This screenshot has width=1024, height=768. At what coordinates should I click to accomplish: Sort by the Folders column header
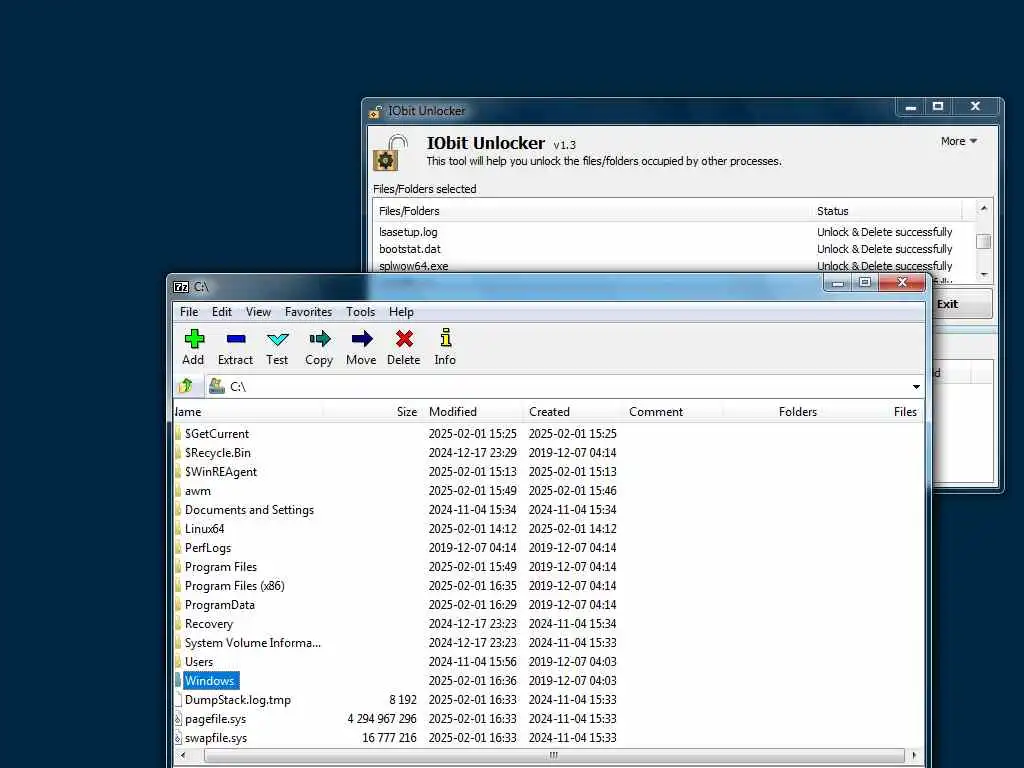pyautogui.click(x=772, y=412)
